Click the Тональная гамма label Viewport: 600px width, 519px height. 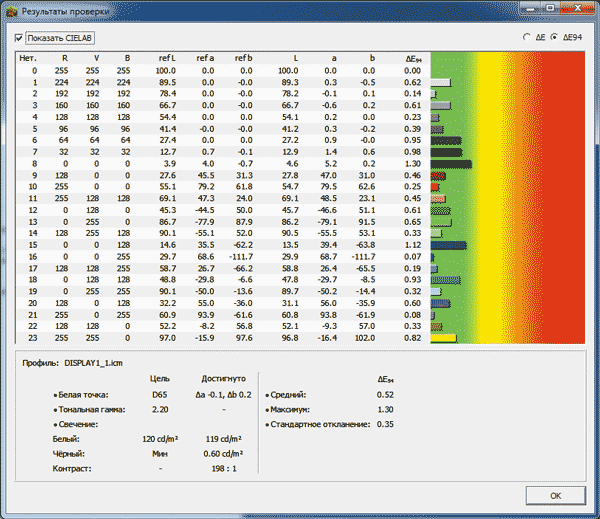tap(92, 410)
